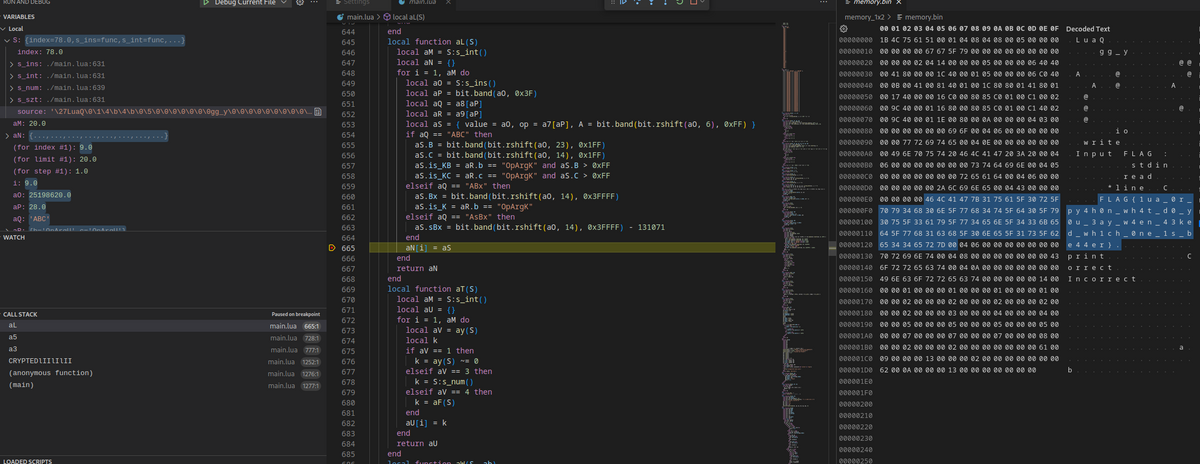This screenshot has width=1200, height=464.
Task: Click the Continue debug button
Action: pos(623,2)
